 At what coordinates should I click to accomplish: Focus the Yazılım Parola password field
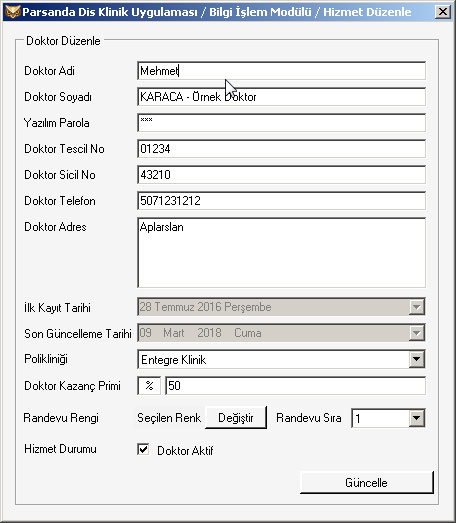click(282, 123)
